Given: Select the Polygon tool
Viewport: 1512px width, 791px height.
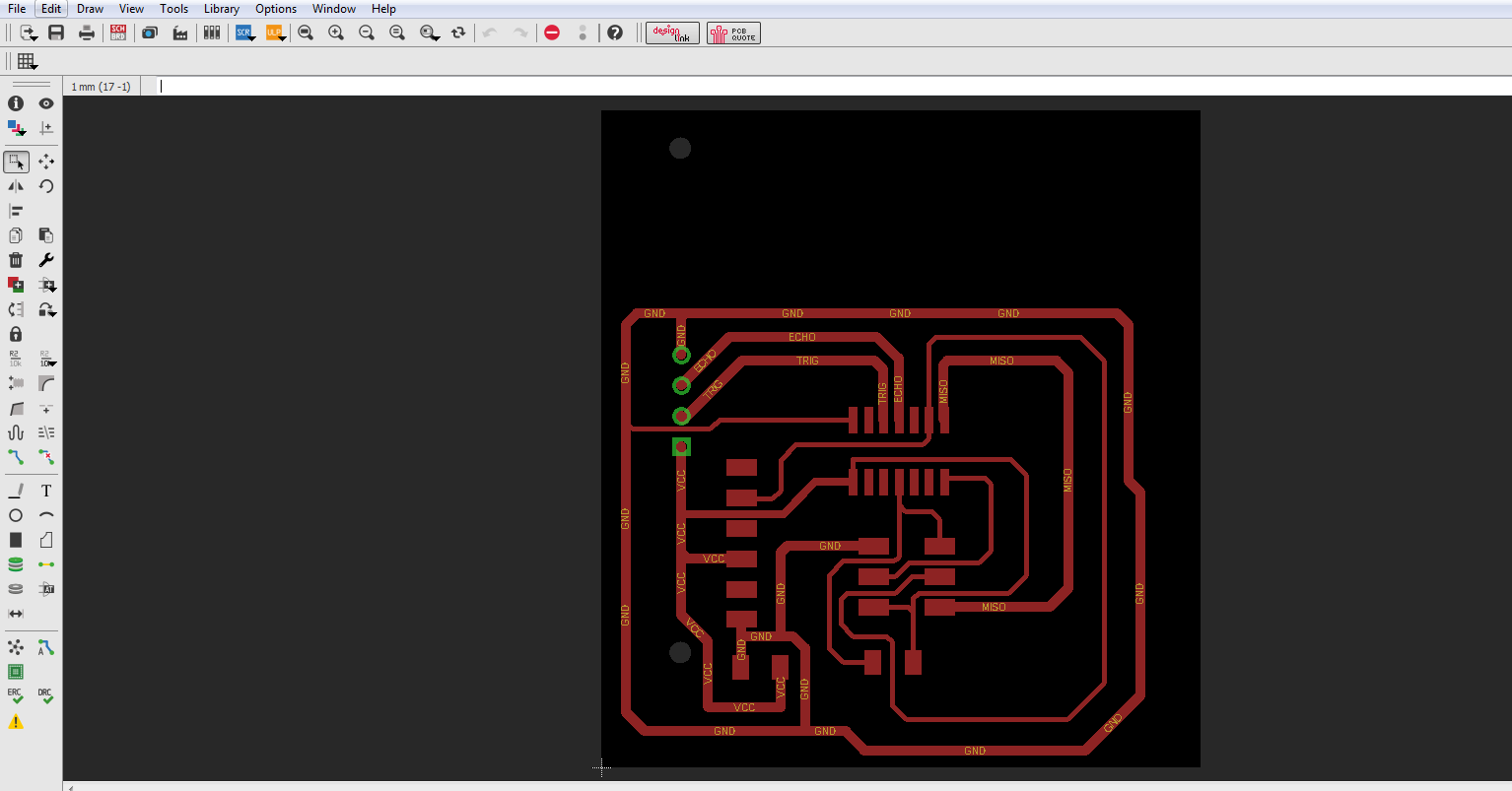Looking at the screenshot, I should coord(46,540).
